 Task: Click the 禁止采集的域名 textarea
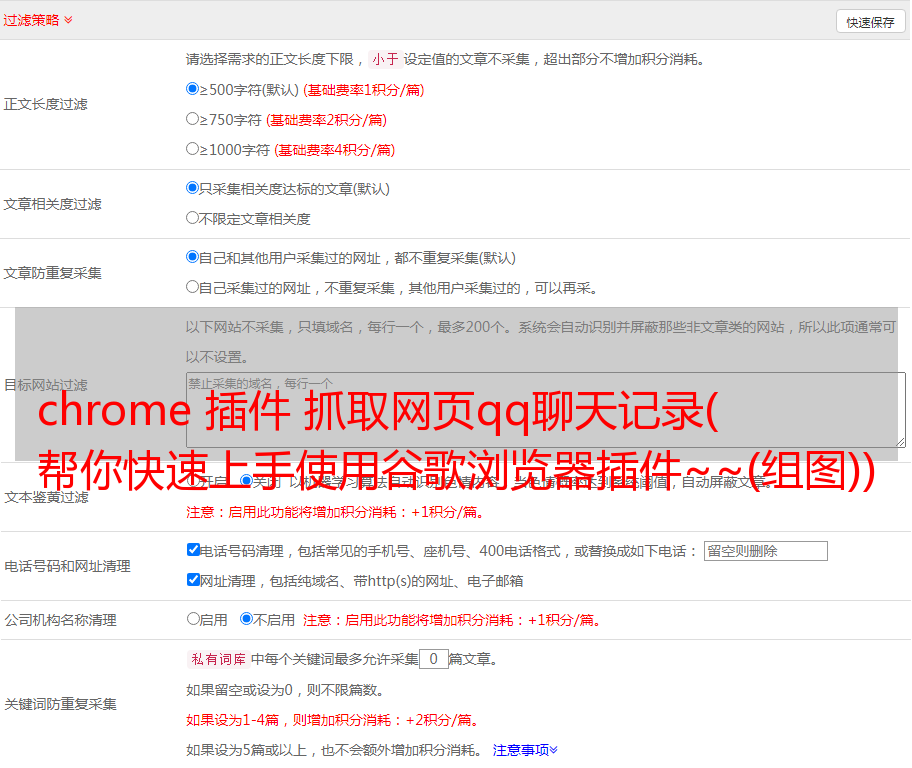pos(546,410)
